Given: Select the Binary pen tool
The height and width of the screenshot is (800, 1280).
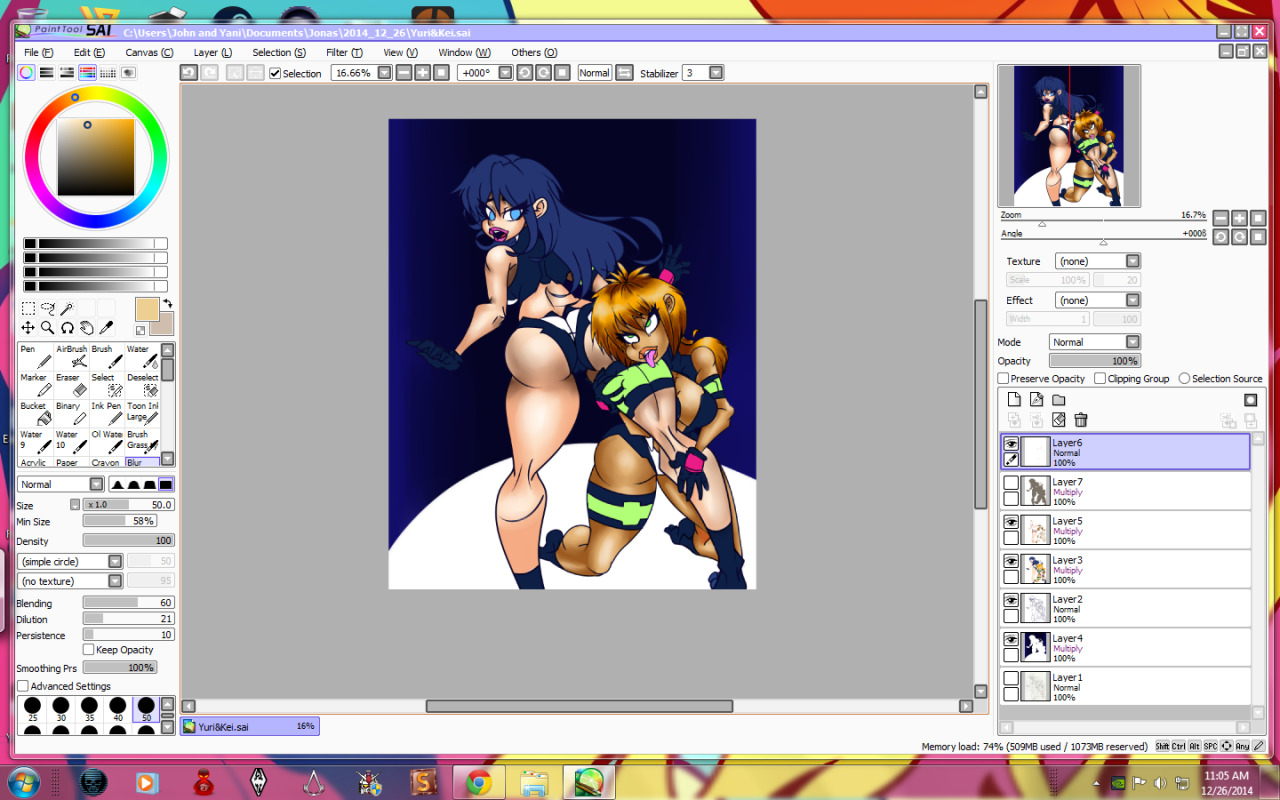Looking at the screenshot, I should (71, 414).
